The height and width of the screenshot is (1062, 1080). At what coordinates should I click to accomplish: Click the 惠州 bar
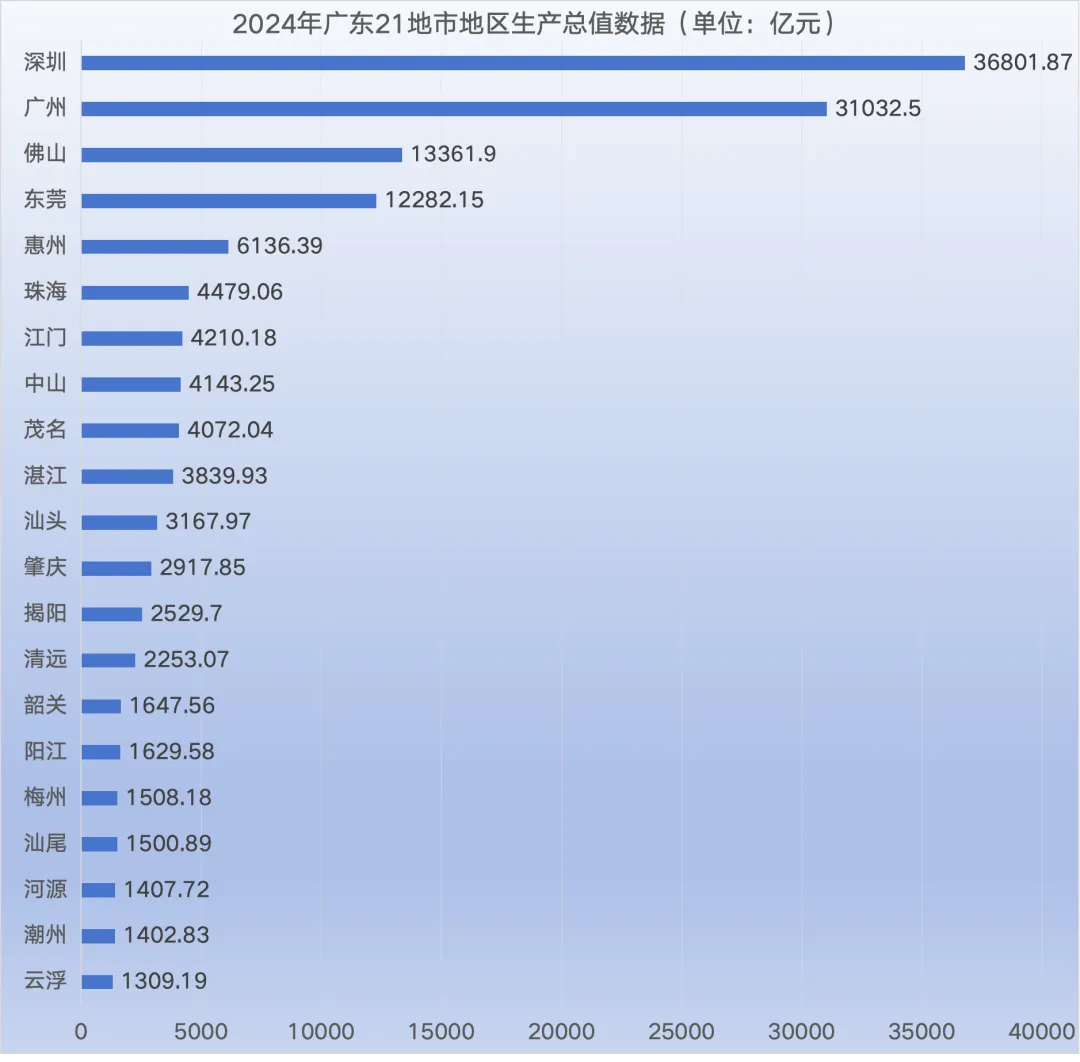click(x=155, y=246)
